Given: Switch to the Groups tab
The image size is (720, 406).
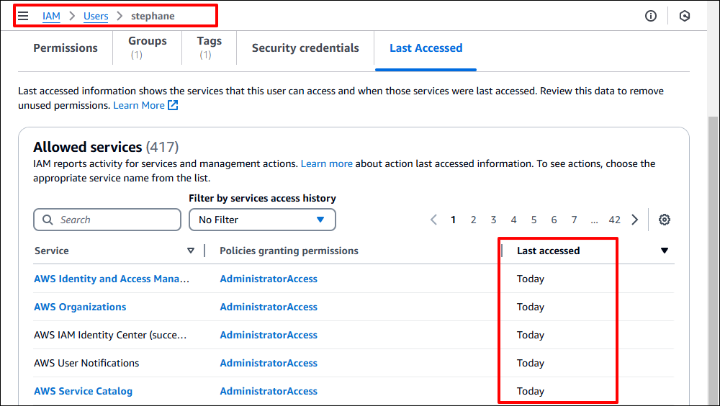Looking at the screenshot, I should click(x=147, y=47).
